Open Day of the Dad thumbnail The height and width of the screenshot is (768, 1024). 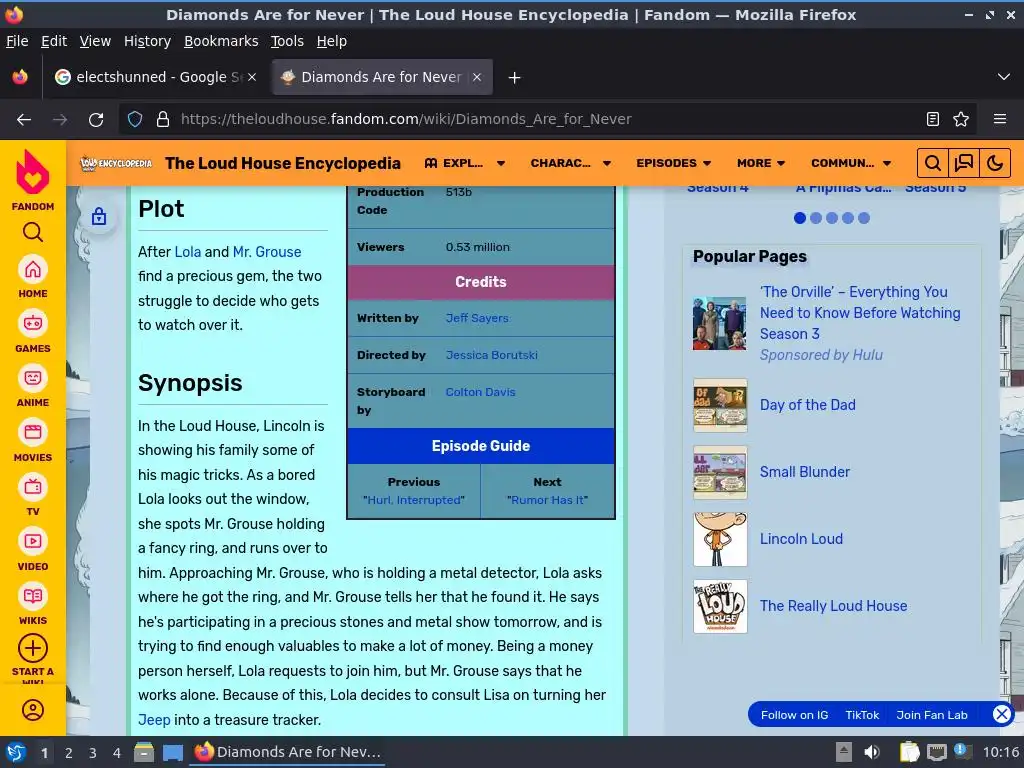tap(720, 405)
